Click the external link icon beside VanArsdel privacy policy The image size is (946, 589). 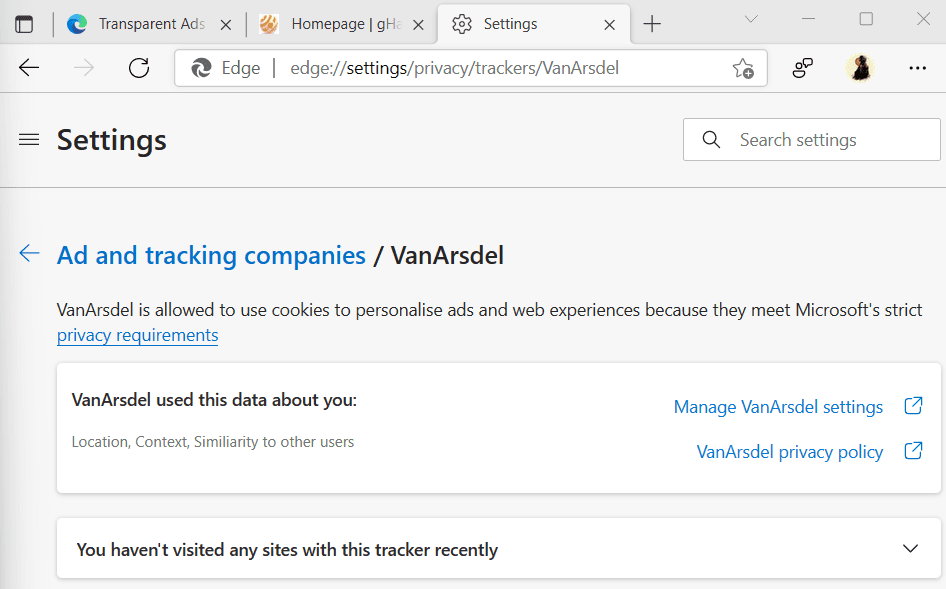(913, 451)
